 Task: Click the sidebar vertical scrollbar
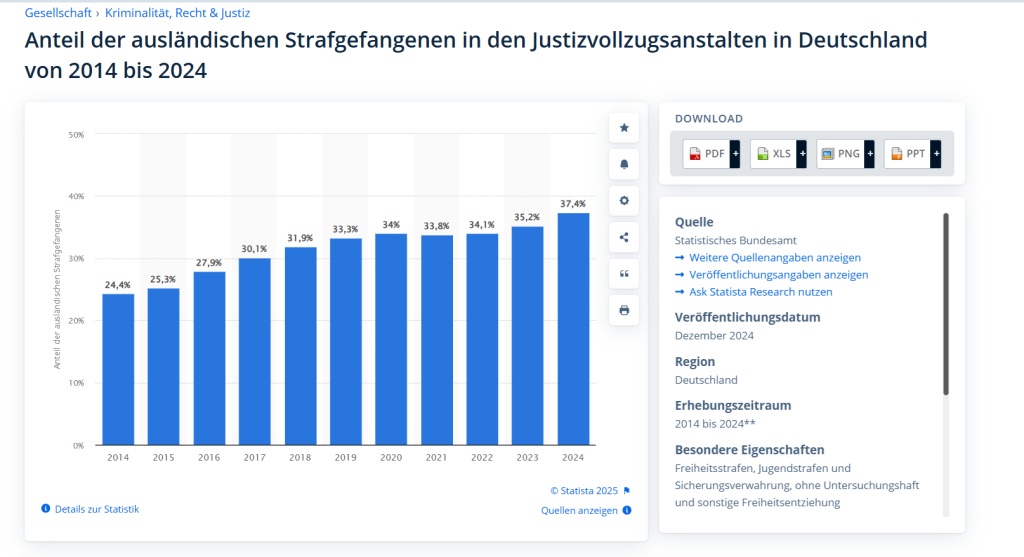pyautogui.click(x=946, y=303)
